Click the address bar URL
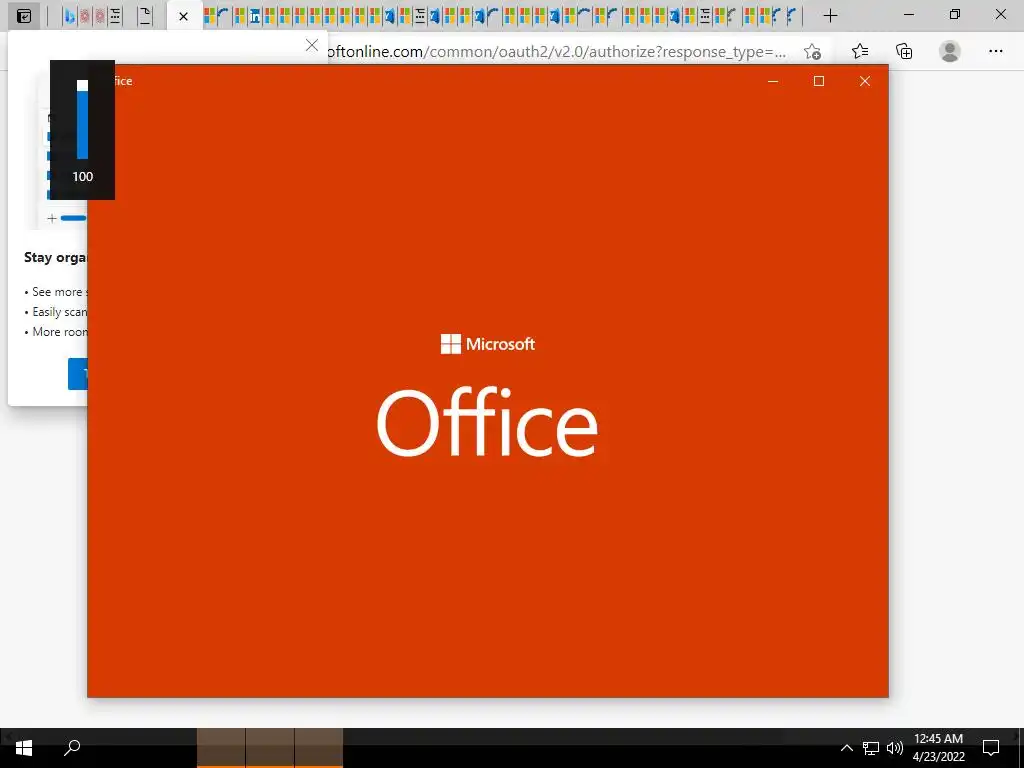The height and width of the screenshot is (768, 1024). tap(555, 52)
